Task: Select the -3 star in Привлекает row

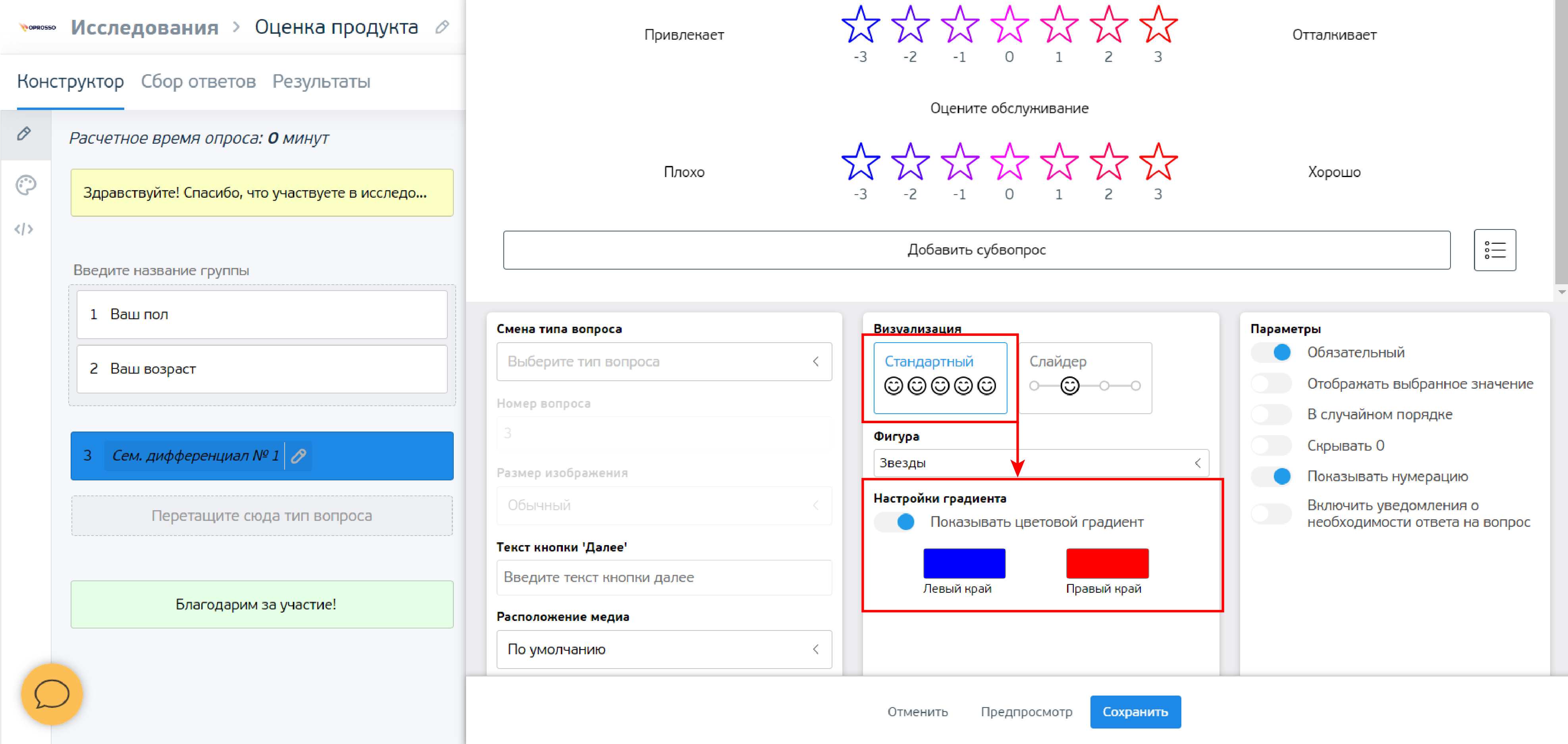Action: point(860,25)
